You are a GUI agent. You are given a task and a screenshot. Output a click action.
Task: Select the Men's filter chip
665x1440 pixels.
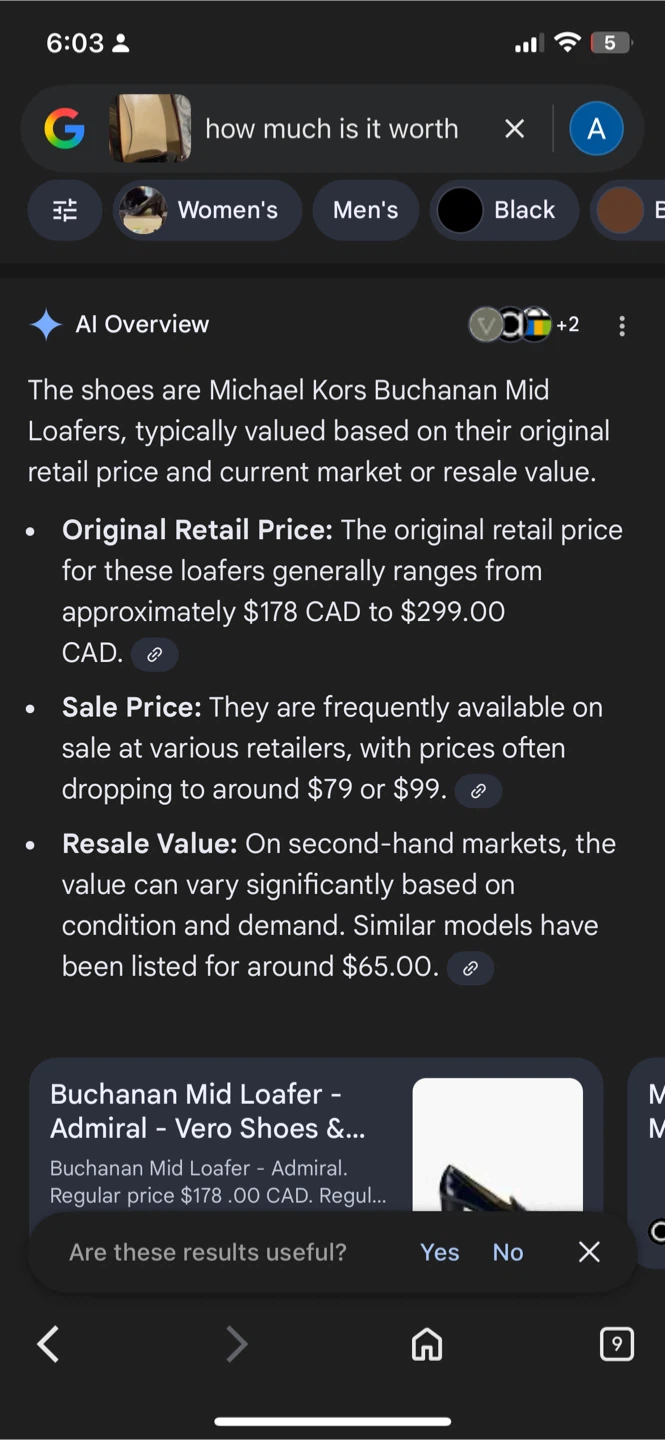click(366, 210)
